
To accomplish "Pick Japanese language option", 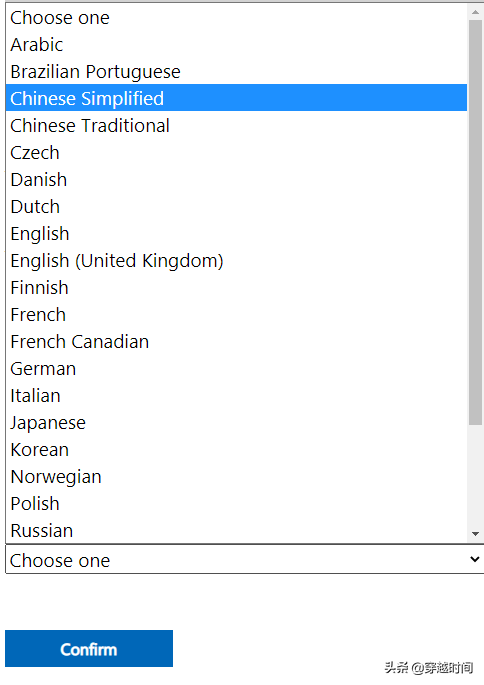I will tap(236, 422).
